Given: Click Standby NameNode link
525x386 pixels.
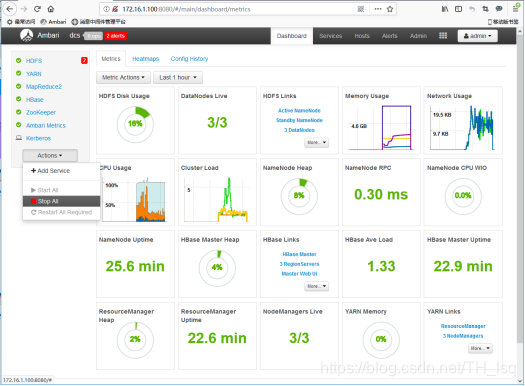Looking at the screenshot, I should click(299, 121).
